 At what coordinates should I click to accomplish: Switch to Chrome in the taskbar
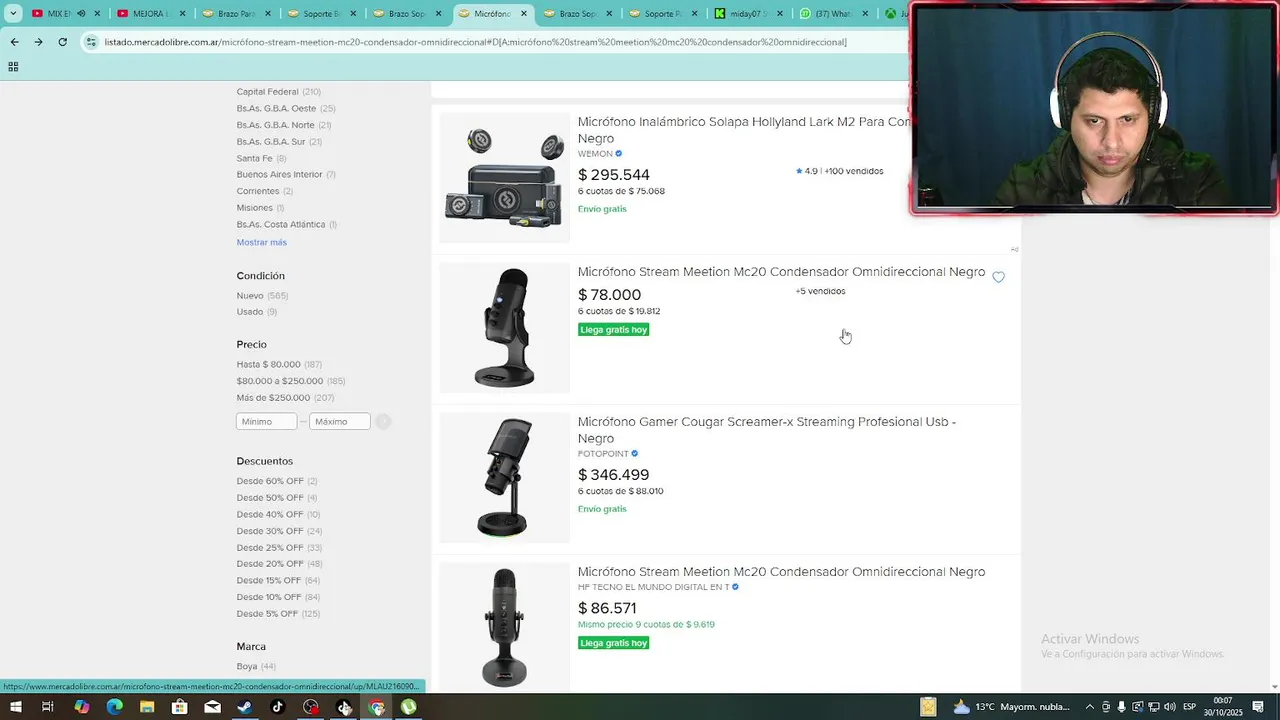[x=377, y=707]
